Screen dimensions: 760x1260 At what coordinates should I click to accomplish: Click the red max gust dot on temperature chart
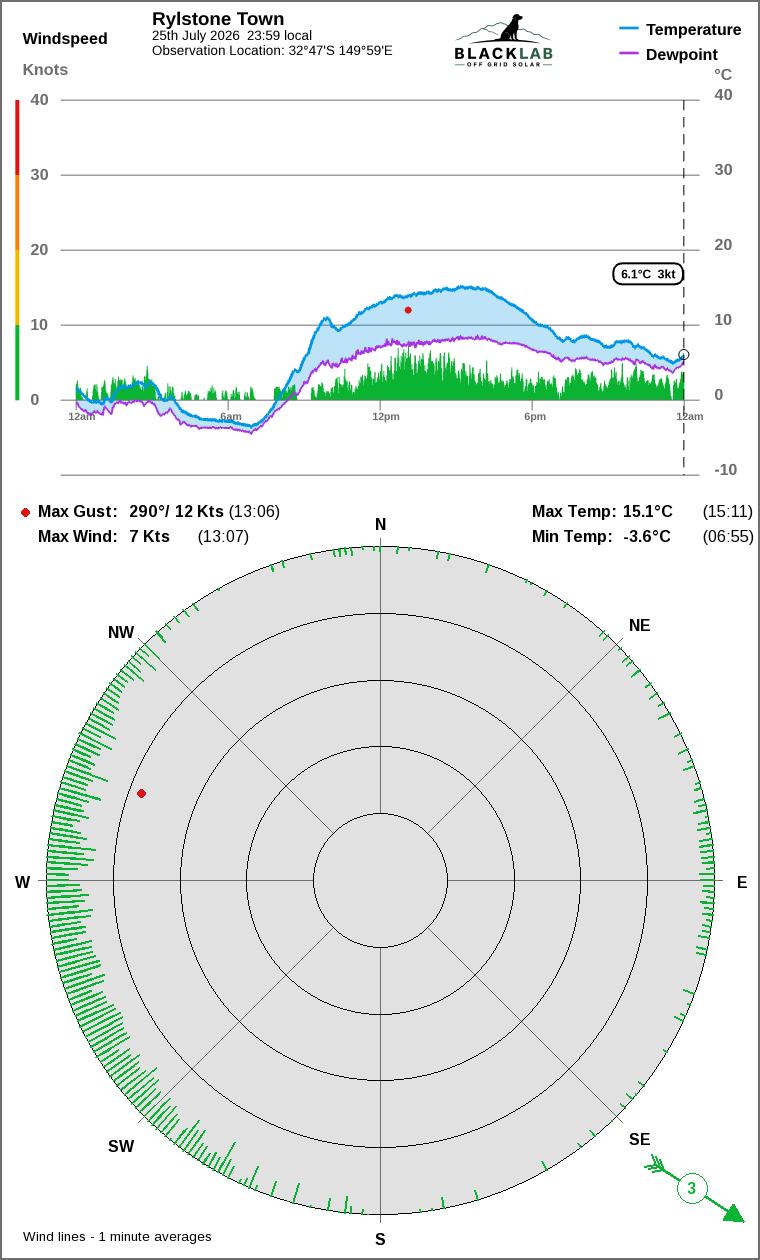(x=408, y=310)
